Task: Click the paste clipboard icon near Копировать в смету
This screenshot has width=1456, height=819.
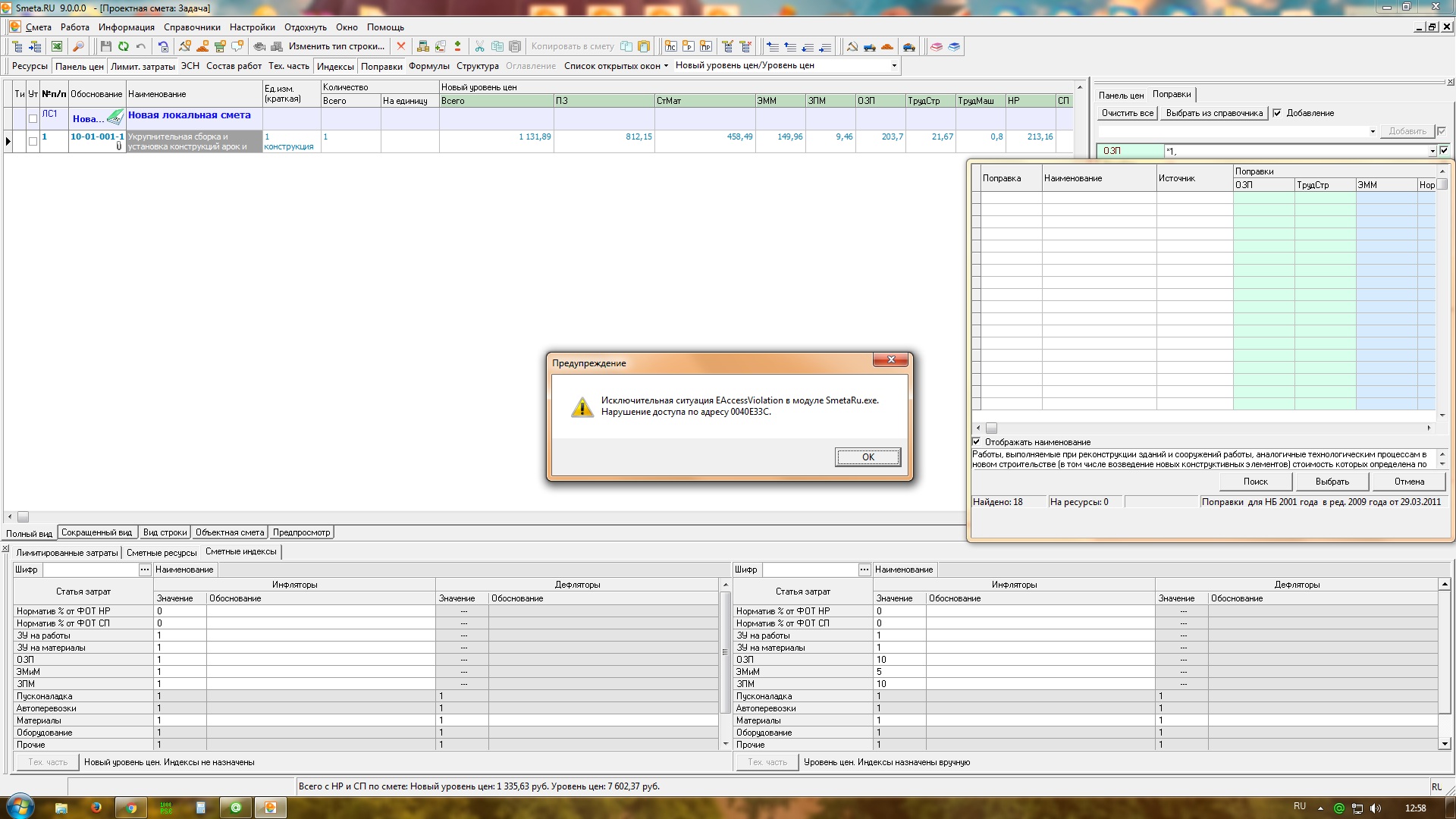Action: 644,46
